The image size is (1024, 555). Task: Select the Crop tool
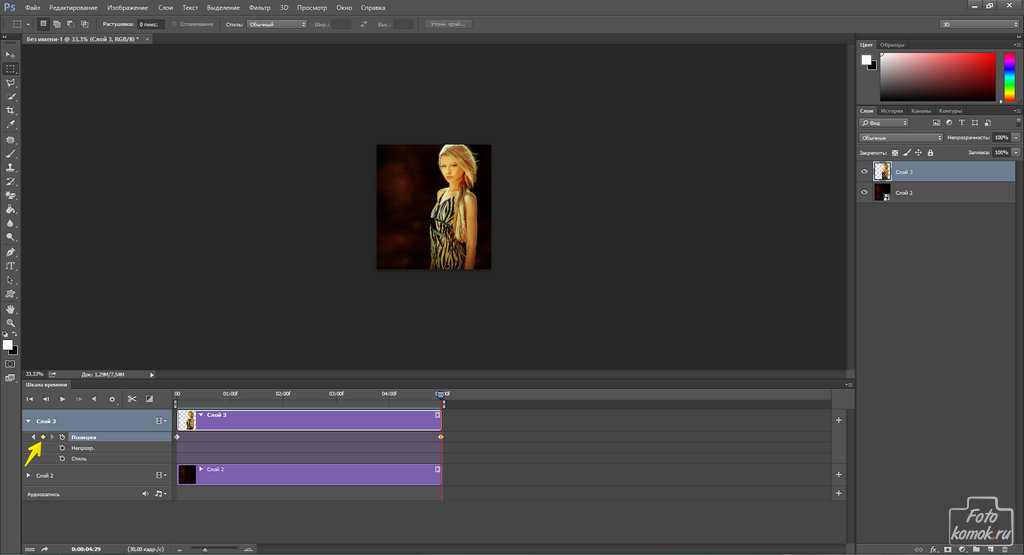10,110
